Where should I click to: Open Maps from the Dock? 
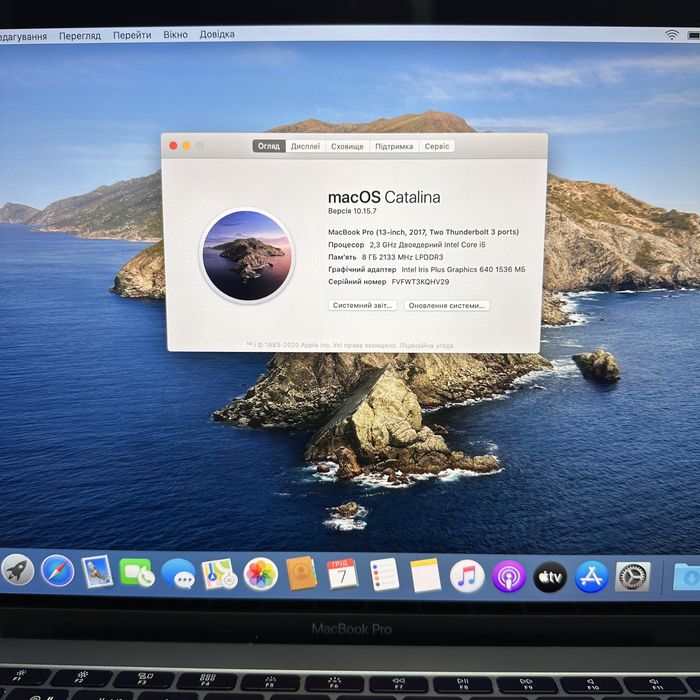coord(219,574)
